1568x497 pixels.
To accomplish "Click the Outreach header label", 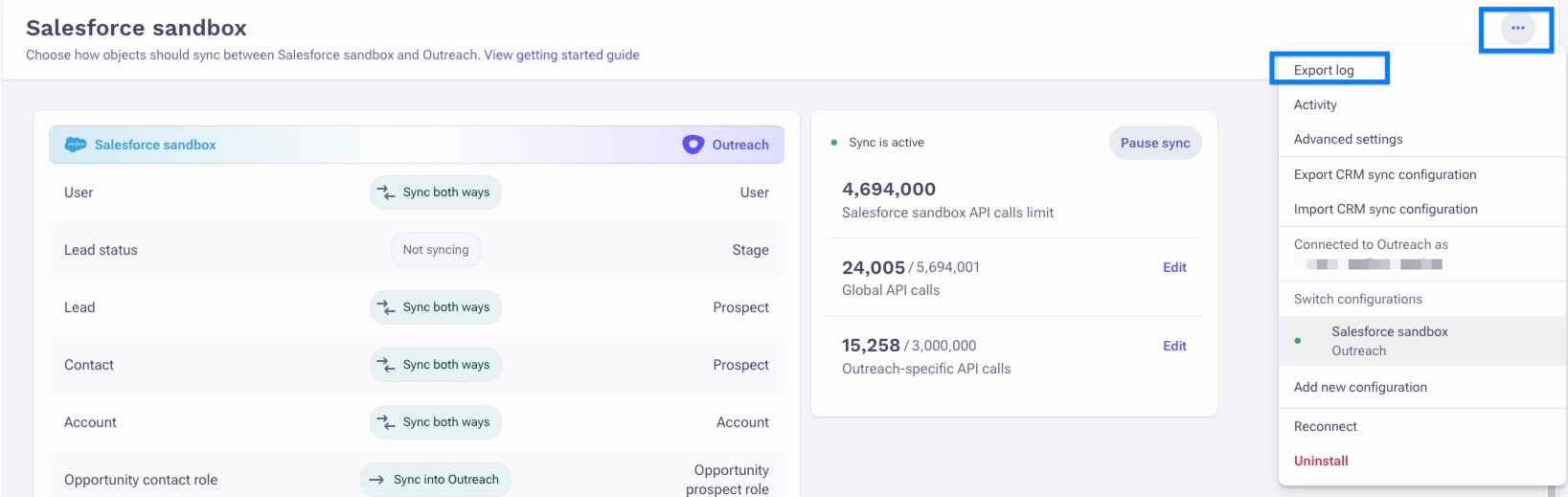I will coord(740,145).
